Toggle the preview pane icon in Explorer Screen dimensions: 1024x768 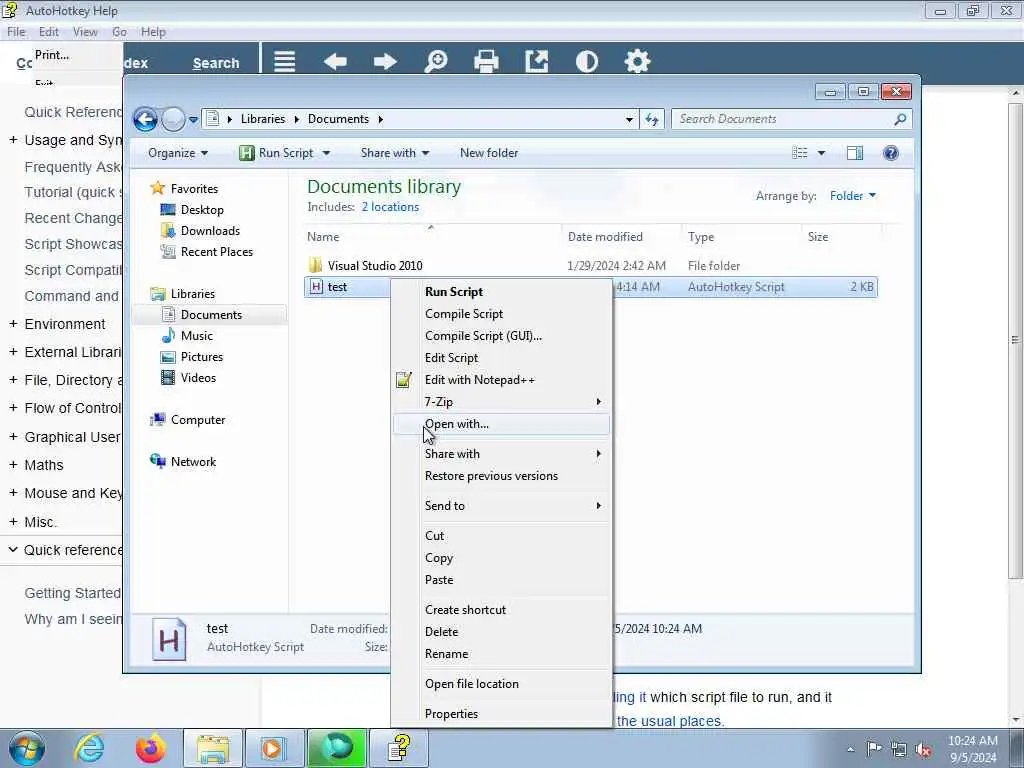coord(855,153)
